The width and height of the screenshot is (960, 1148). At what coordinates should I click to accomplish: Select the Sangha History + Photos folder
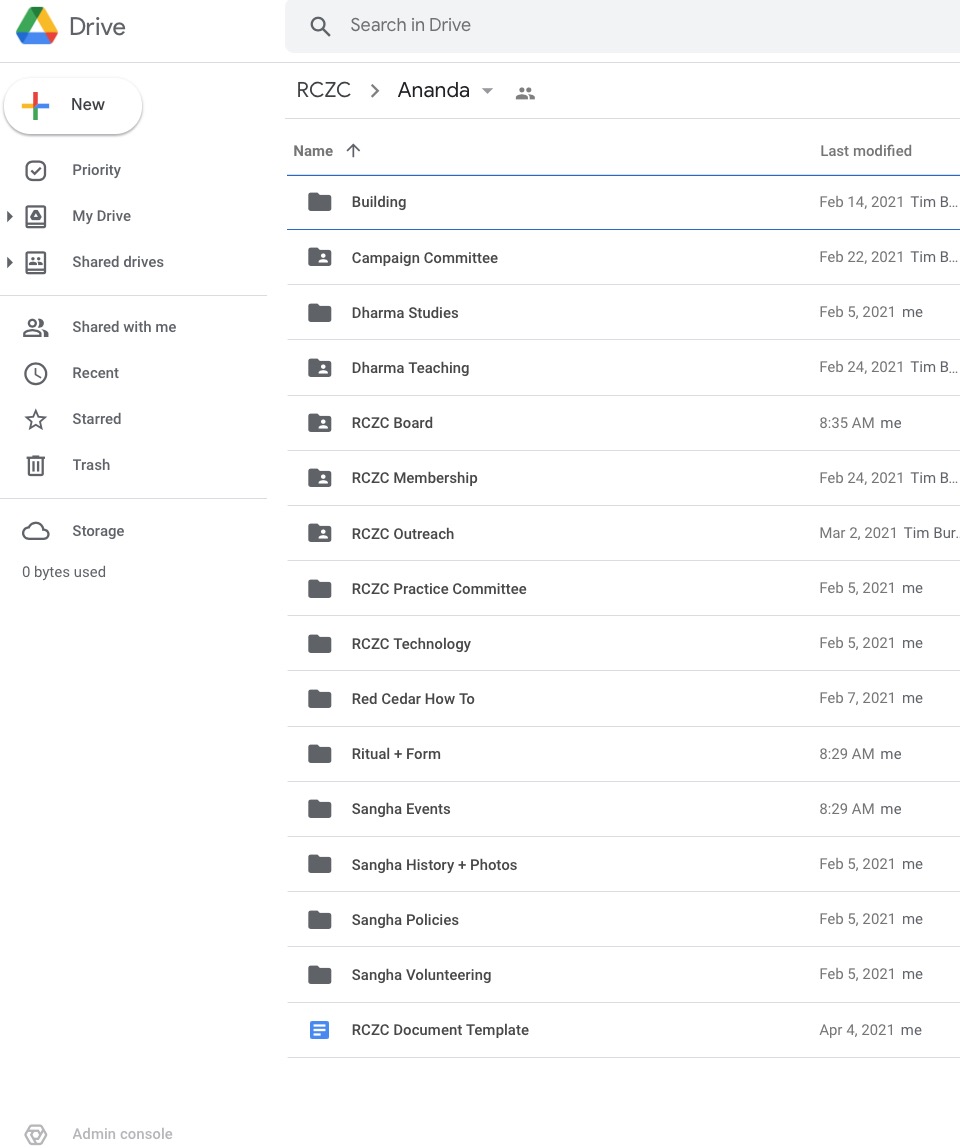[623, 865]
